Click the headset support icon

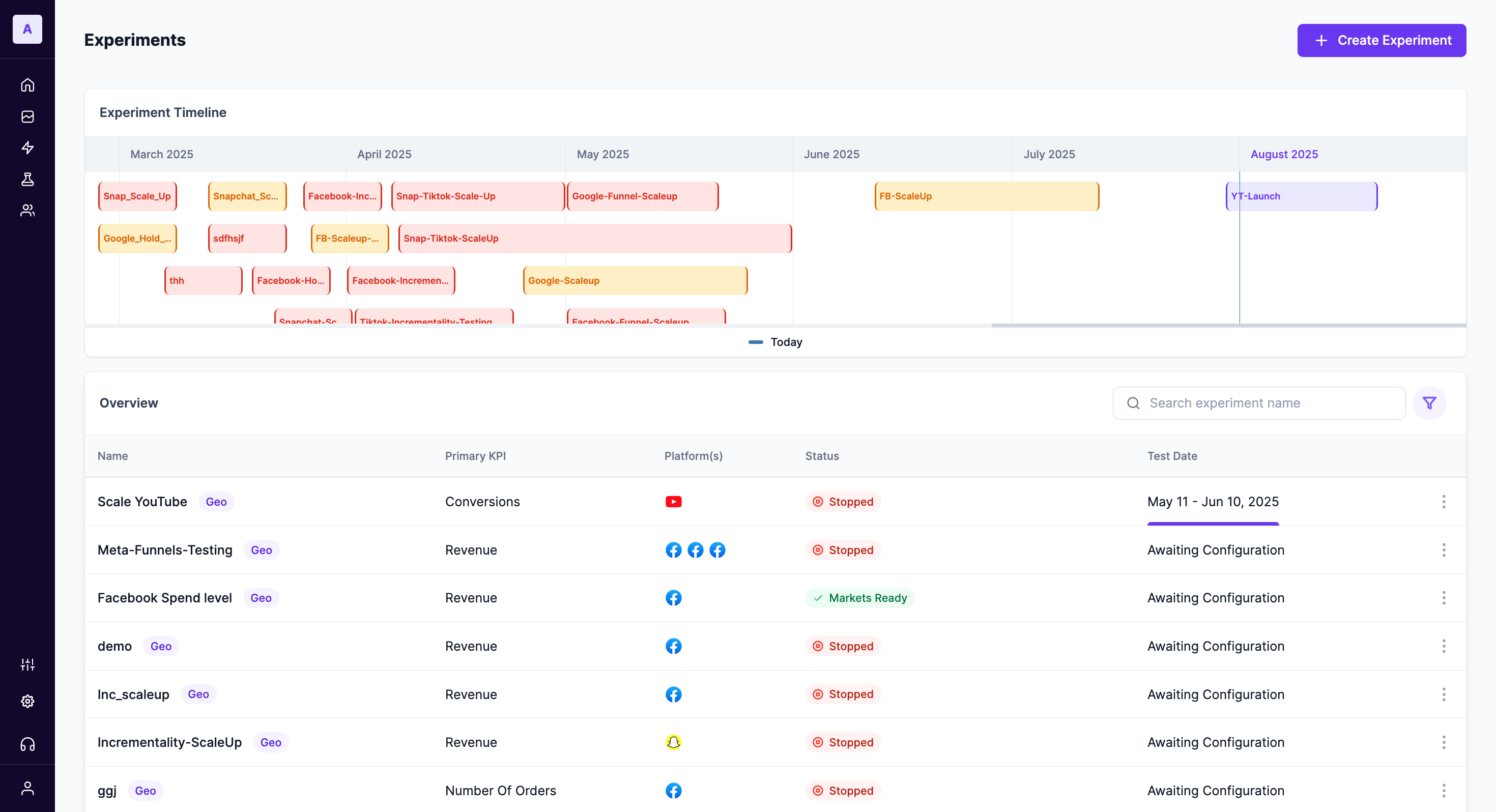[x=27, y=745]
